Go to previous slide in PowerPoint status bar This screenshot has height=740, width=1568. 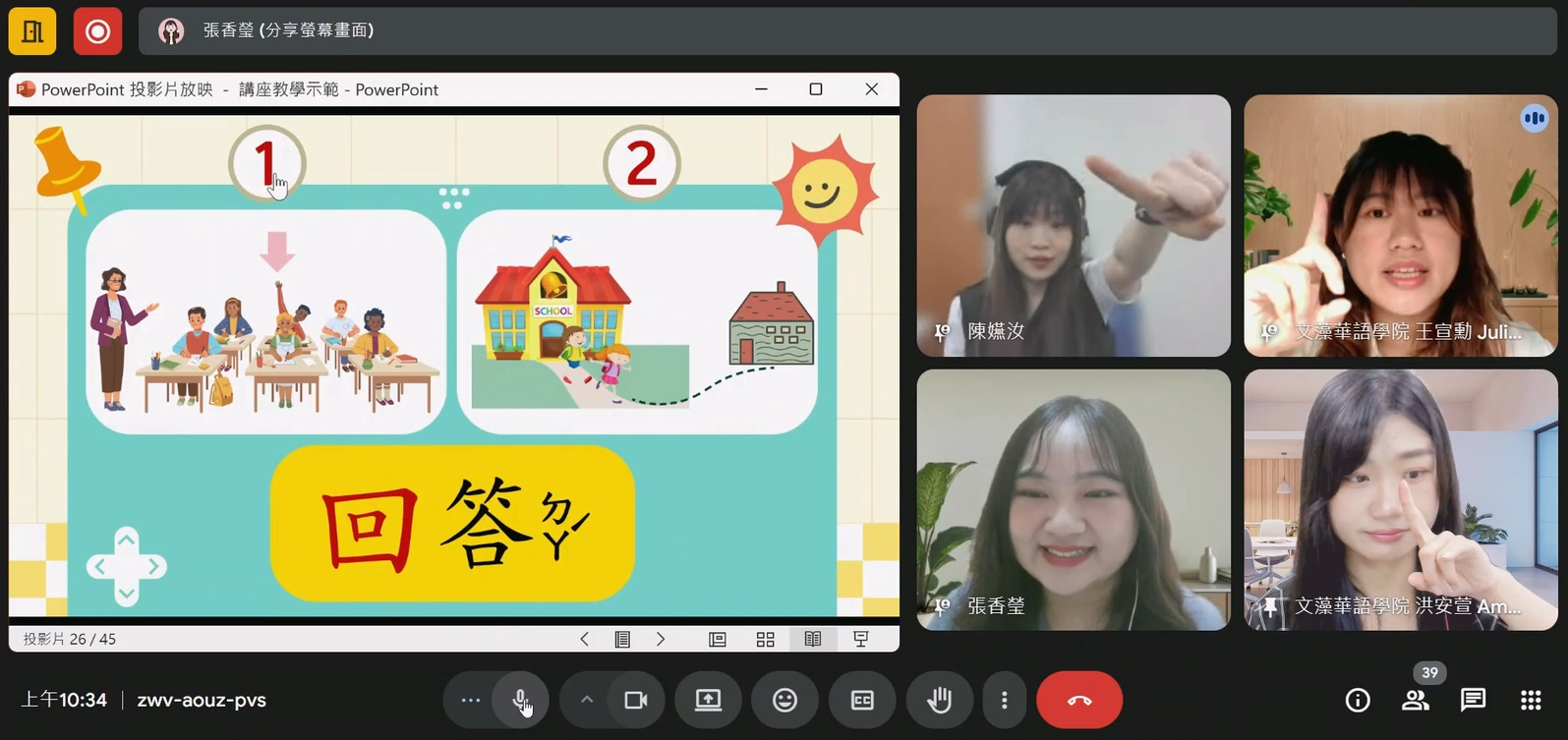584,639
